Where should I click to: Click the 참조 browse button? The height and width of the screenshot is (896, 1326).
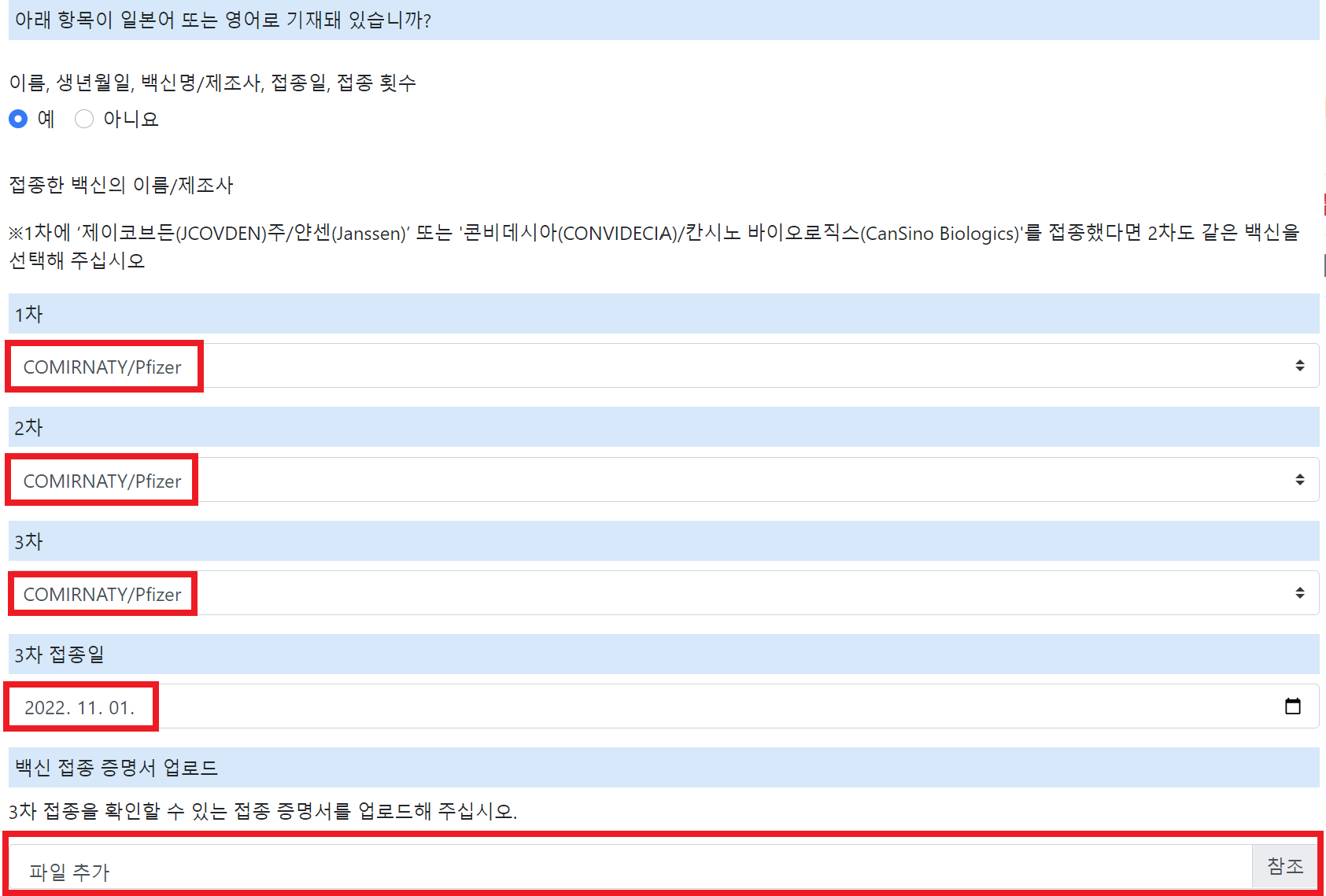(x=1285, y=866)
